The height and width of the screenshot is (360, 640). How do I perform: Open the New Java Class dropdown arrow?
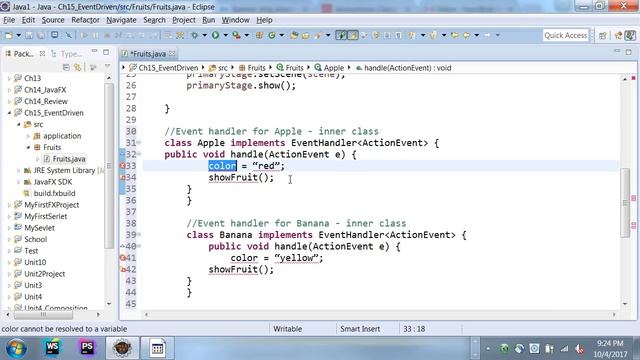(281, 36)
